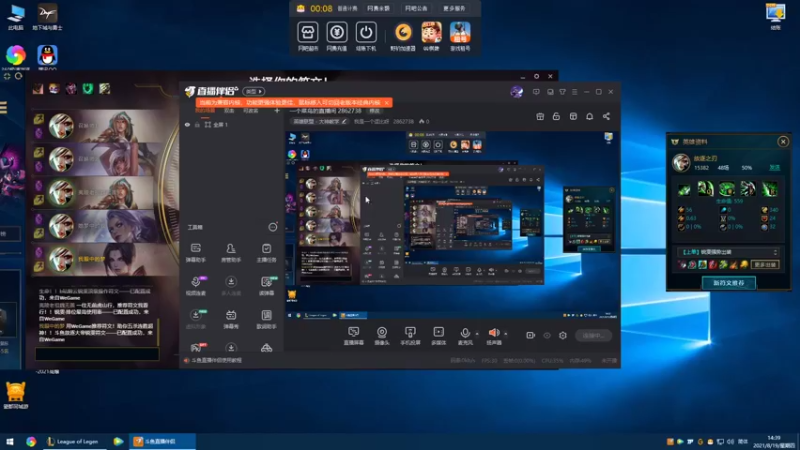Add 摄像头 camera source
The image size is (800, 450).
tap(382, 336)
